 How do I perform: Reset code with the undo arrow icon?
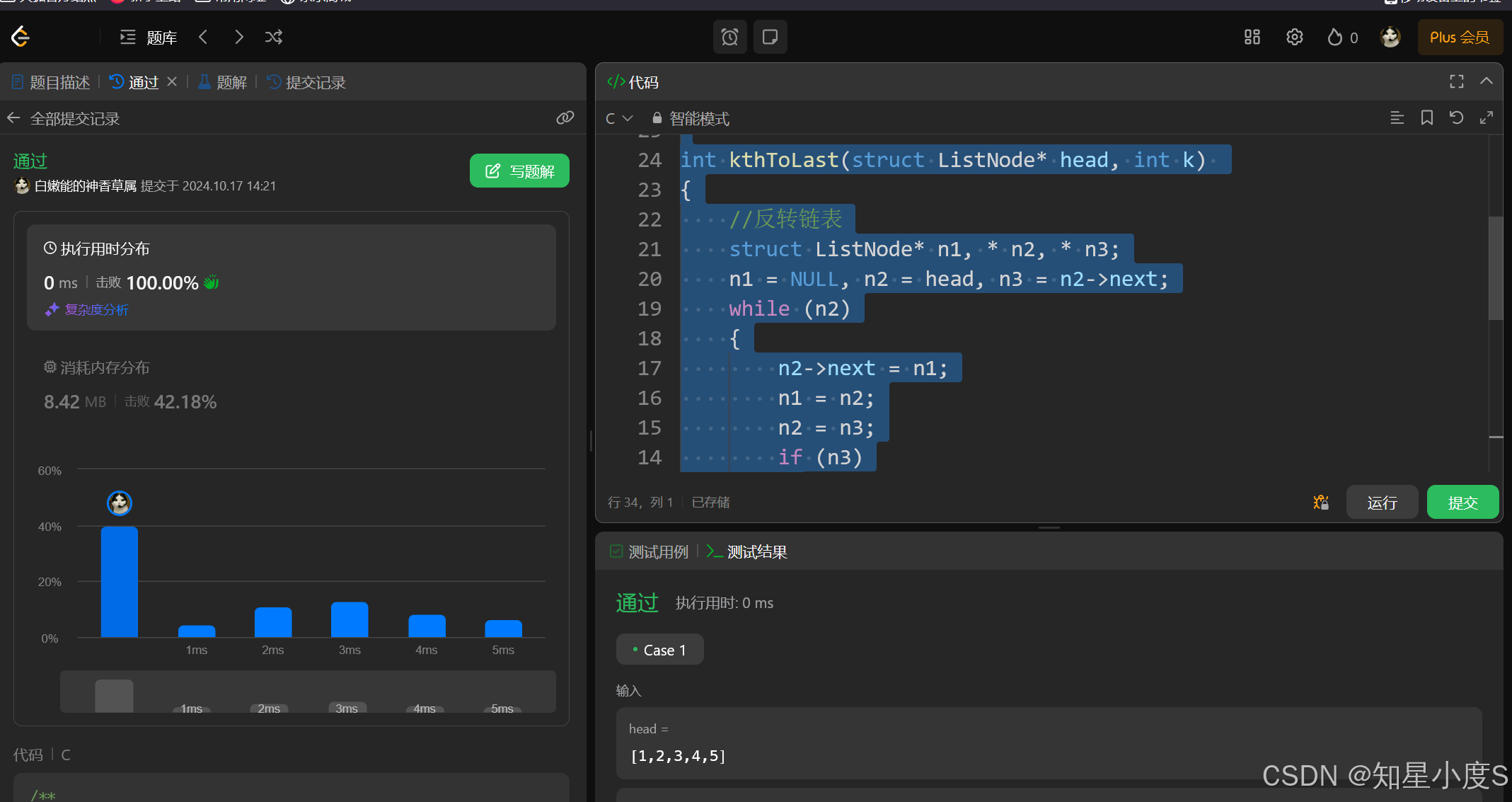pos(1456,118)
